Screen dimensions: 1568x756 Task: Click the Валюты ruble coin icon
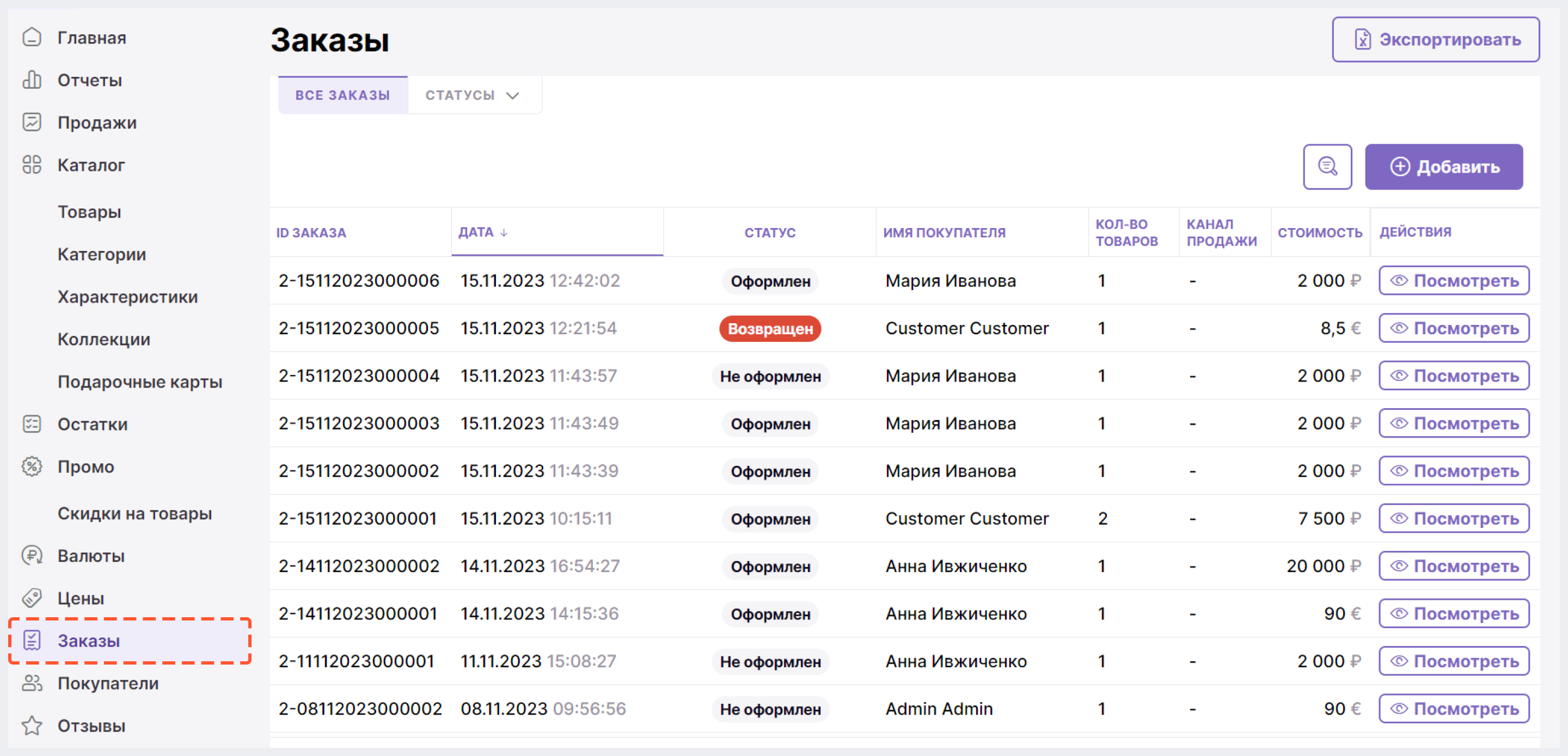pyautogui.click(x=32, y=555)
